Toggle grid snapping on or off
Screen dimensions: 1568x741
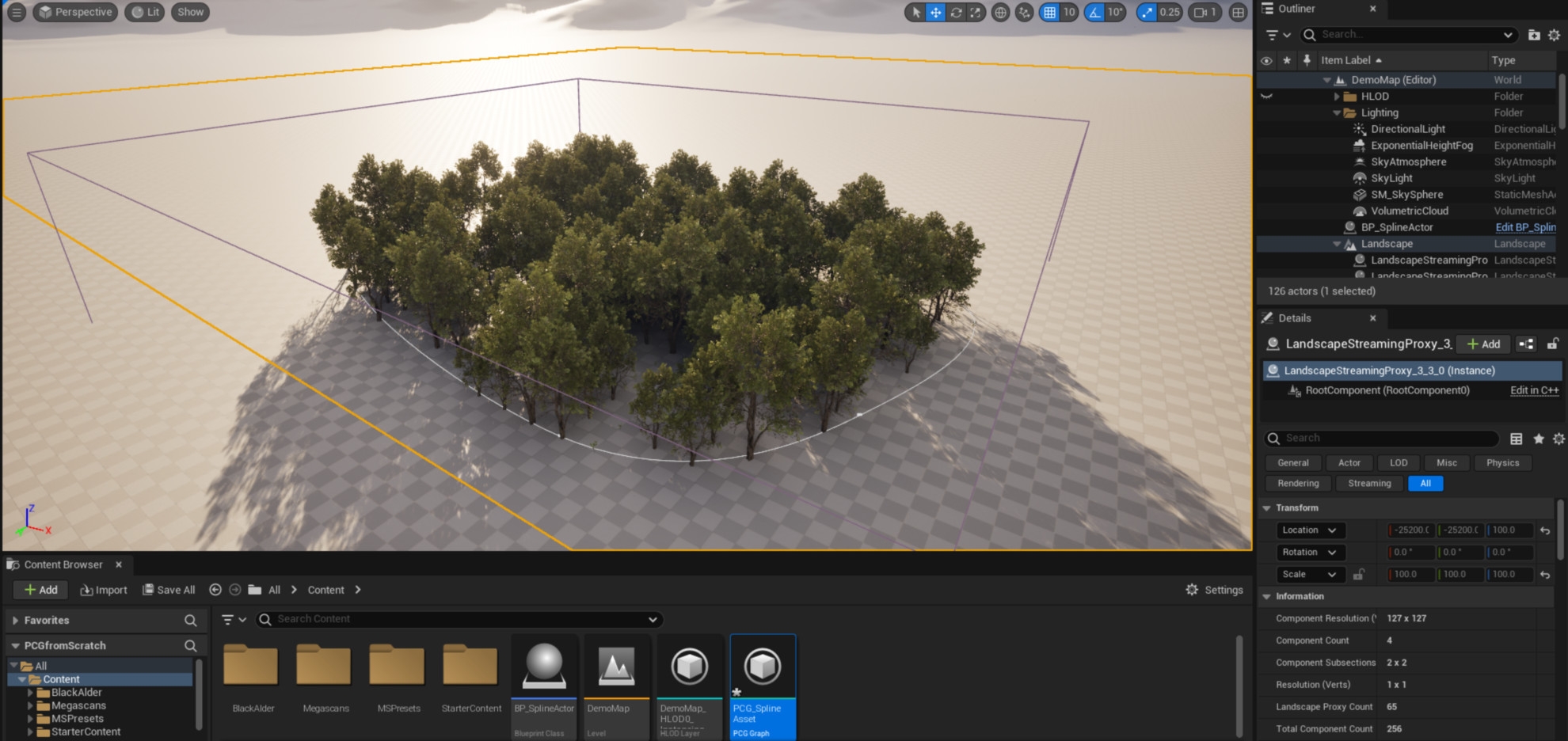tap(1049, 12)
